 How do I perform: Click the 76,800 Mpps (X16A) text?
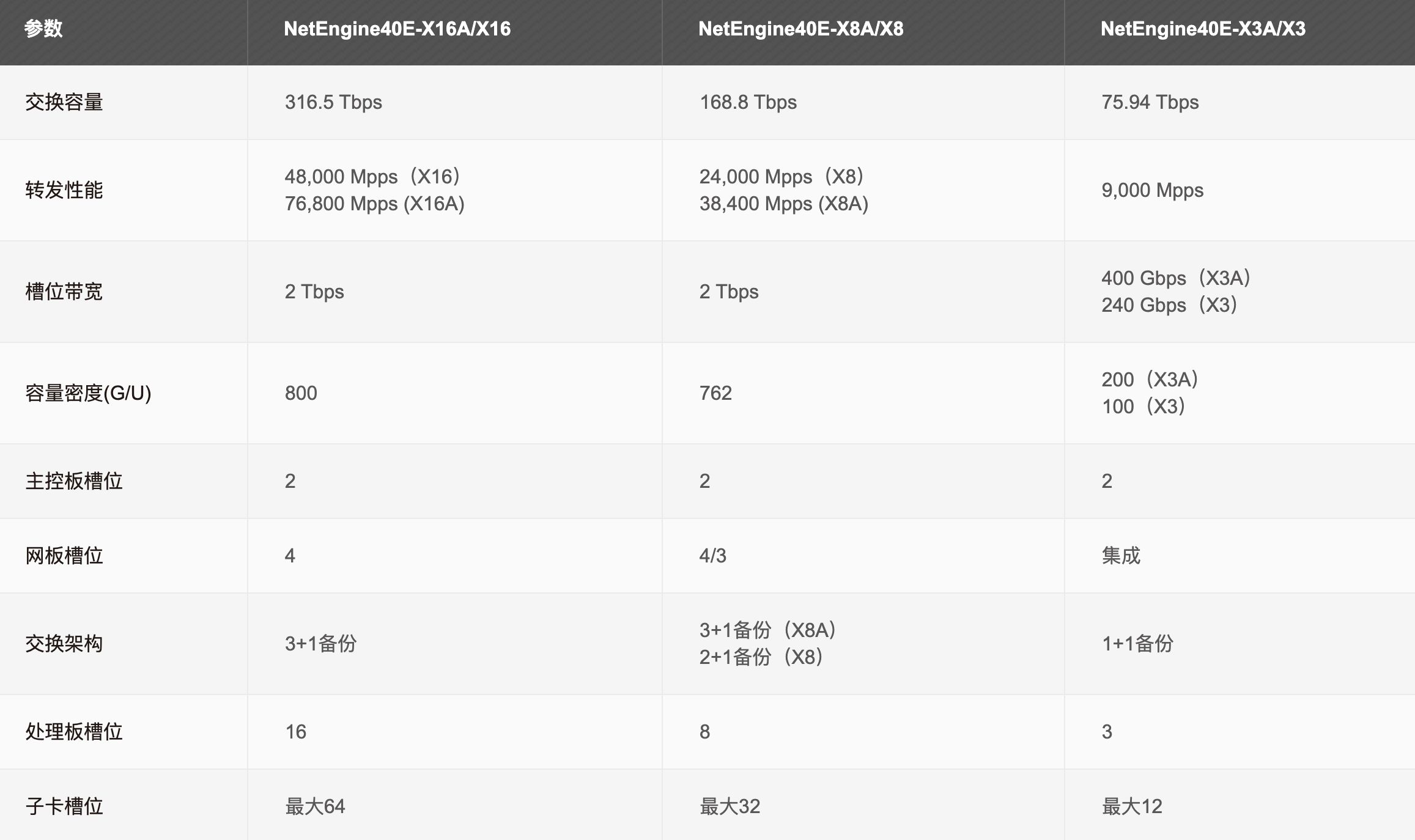click(374, 204)
